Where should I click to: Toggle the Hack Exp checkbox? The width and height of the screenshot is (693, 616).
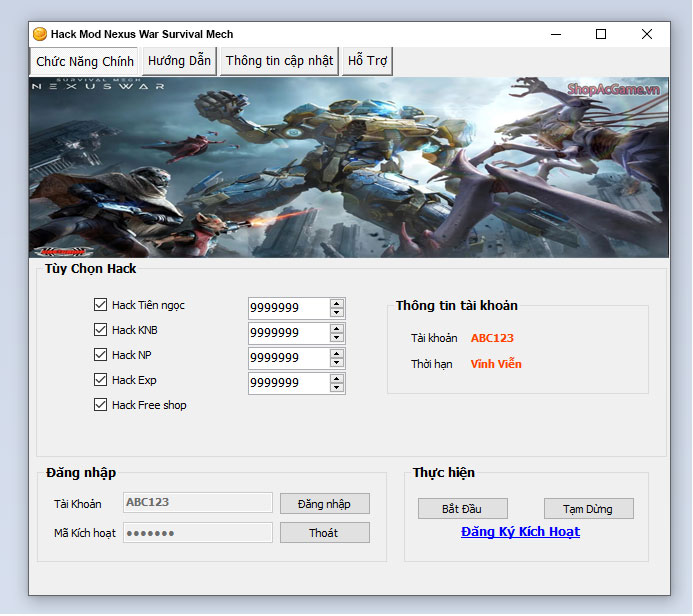point(100,380)
